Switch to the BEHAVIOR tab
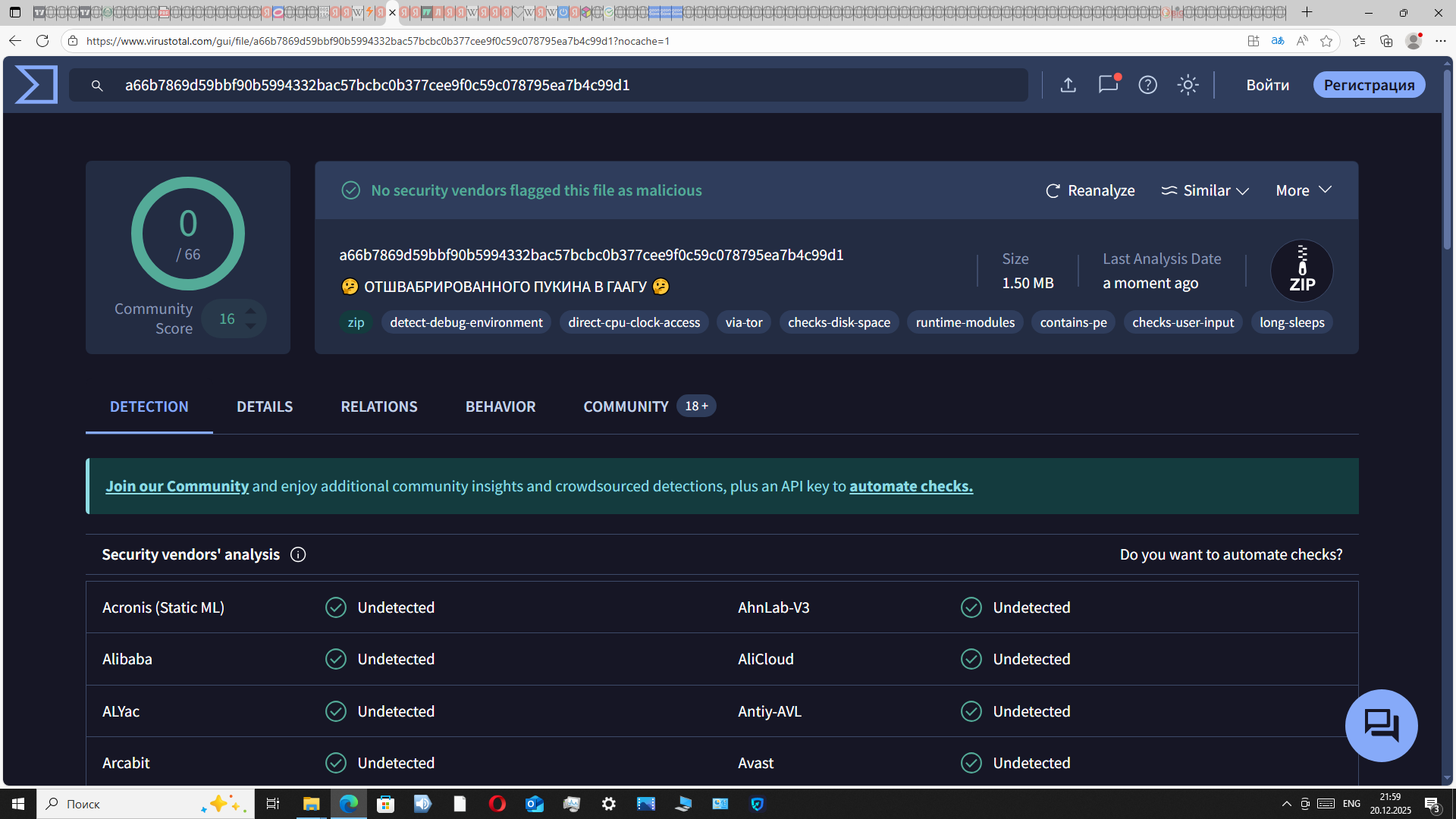This screenshot has height=819, width=1456. (x=500, y=407)
